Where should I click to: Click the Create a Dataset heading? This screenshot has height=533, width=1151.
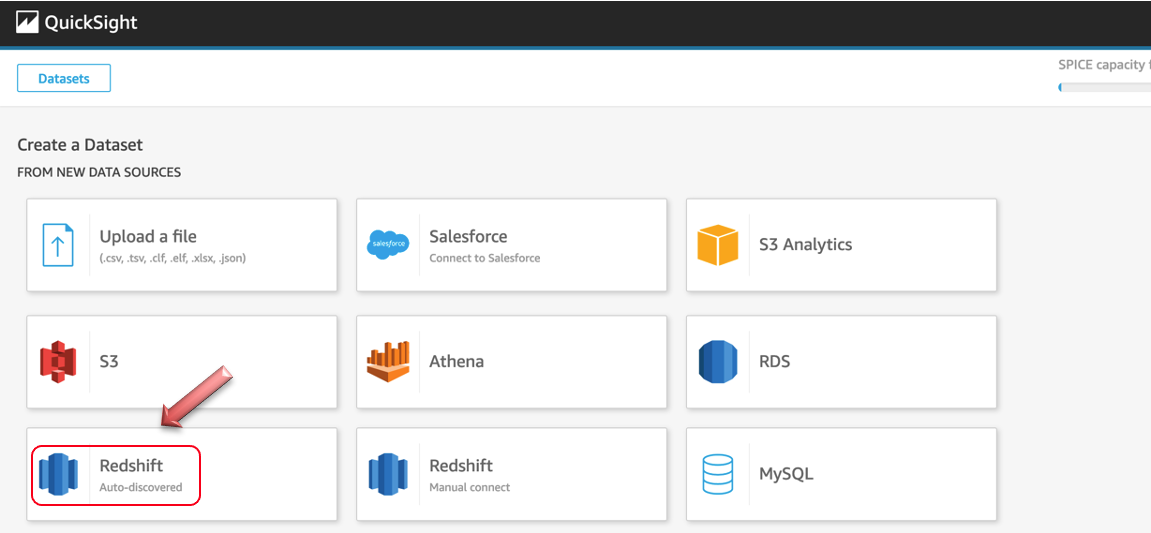(x=80, y=145)
